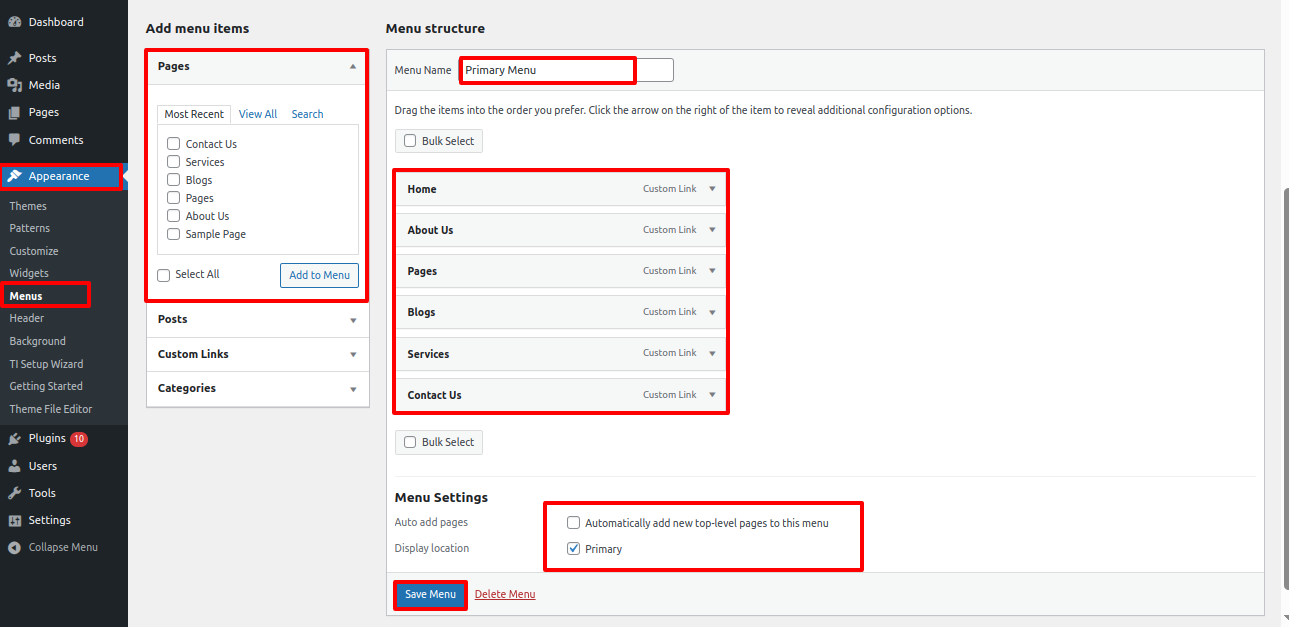The image size is (1289, 627).
Task: Uncheck the Primary display location
Action: [573, 549]
